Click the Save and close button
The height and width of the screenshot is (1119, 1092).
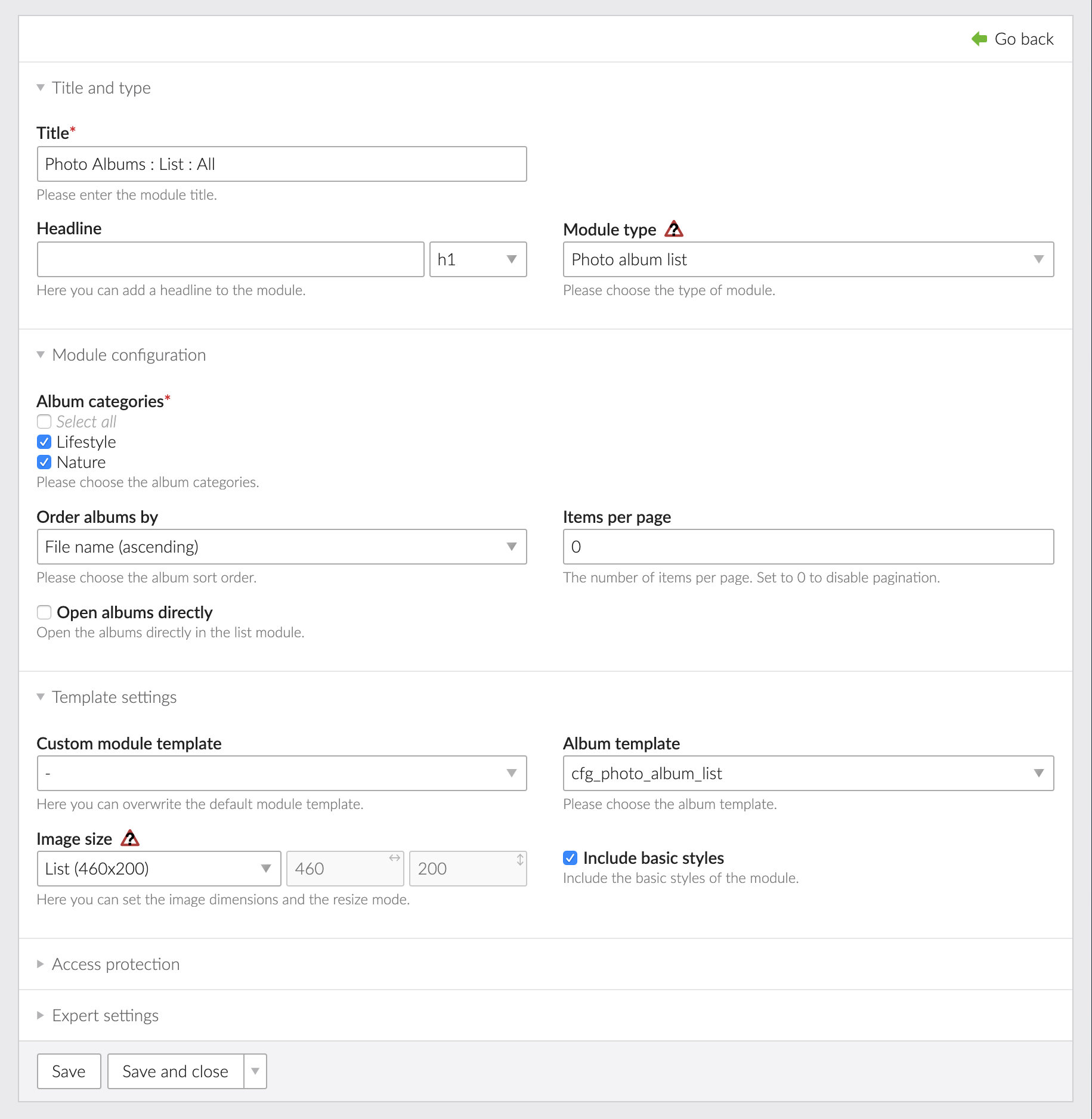(x=175, y=1071)
